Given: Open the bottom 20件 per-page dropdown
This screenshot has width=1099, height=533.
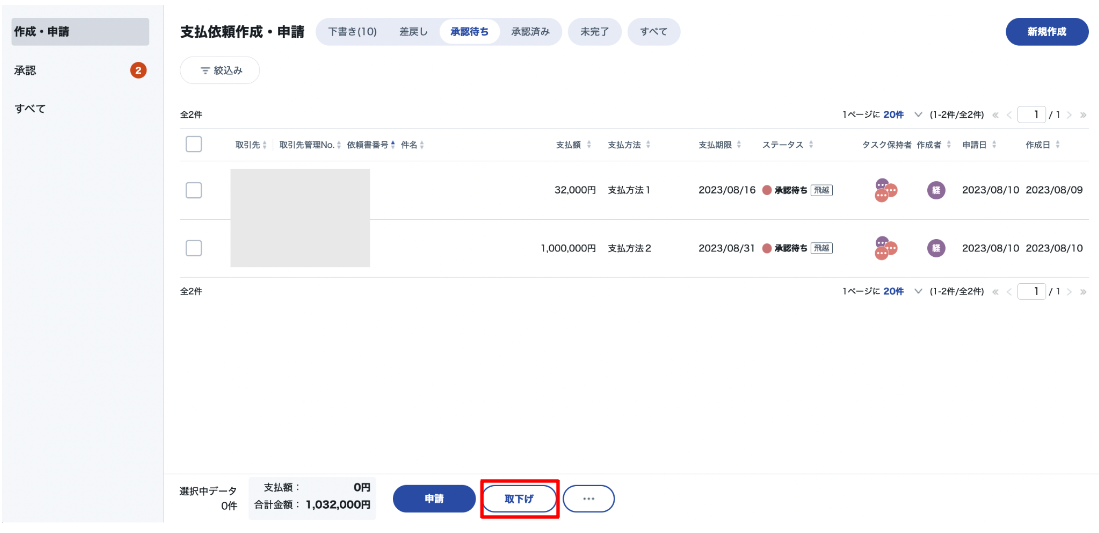Looking at the screenshot, I should click(x=903, y=291).
